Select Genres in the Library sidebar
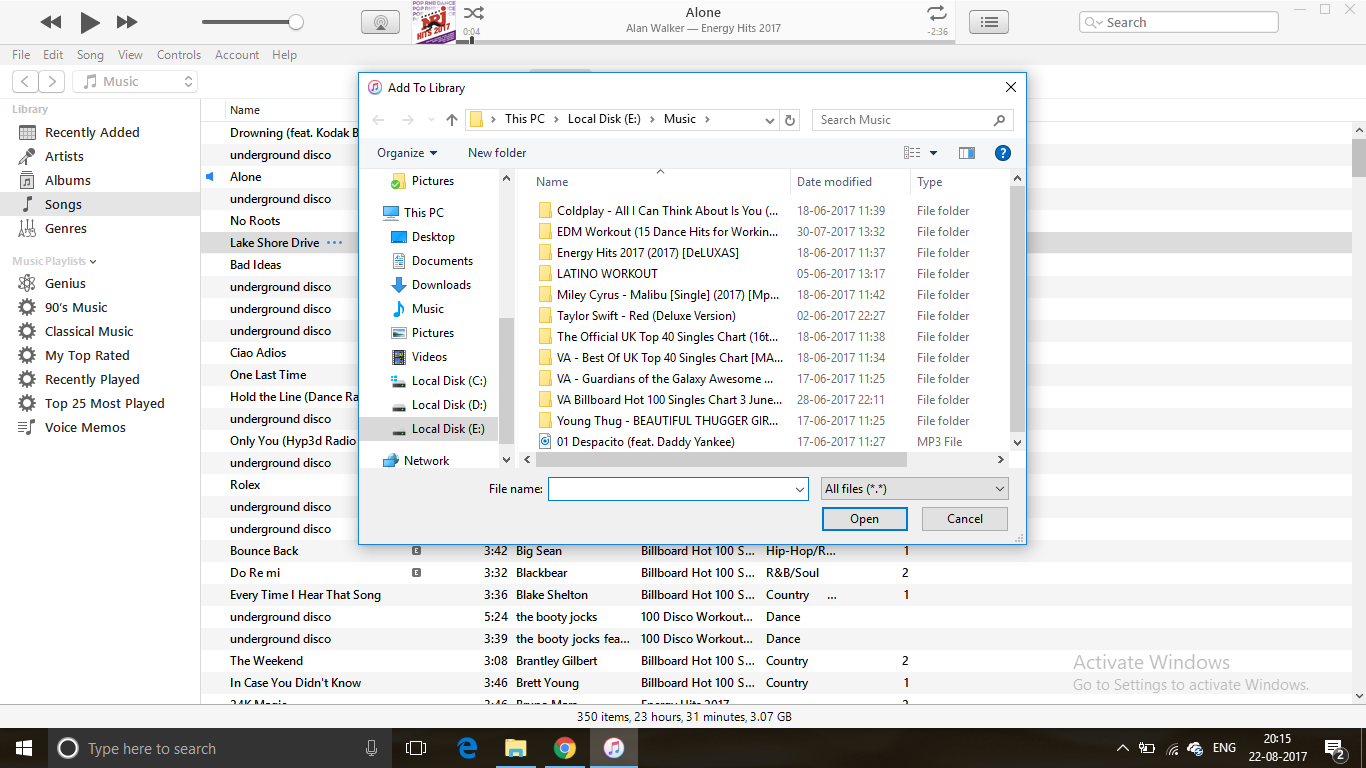The height and width of the screenshot is (768, 1366). tap(66, 229)
